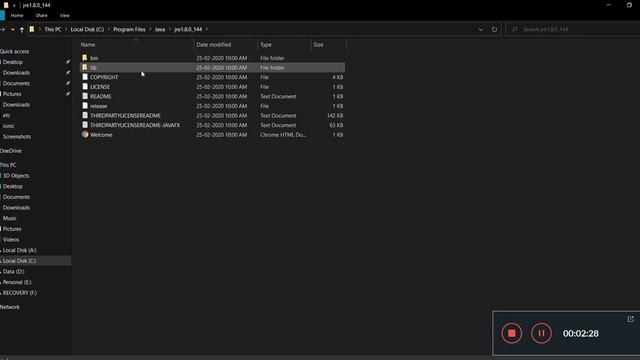Viewport: 640px width, 360px height.
Task: Pop out the recorder widget
Action: [x=631, y=319]
